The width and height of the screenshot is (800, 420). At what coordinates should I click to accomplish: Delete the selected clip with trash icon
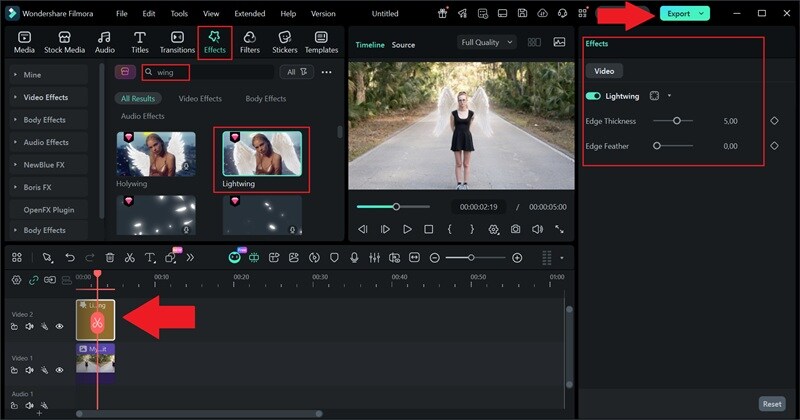click(x=110, y=258)
